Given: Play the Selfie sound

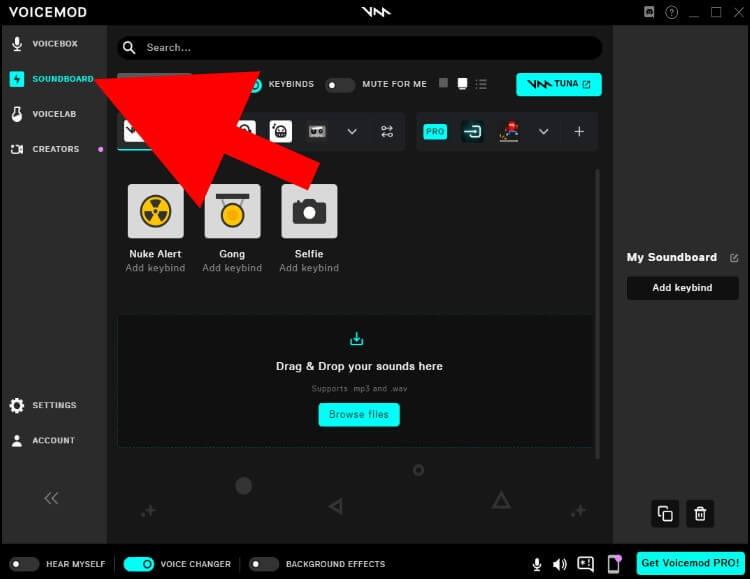Looking at the screenshot, I should [309, 211].
